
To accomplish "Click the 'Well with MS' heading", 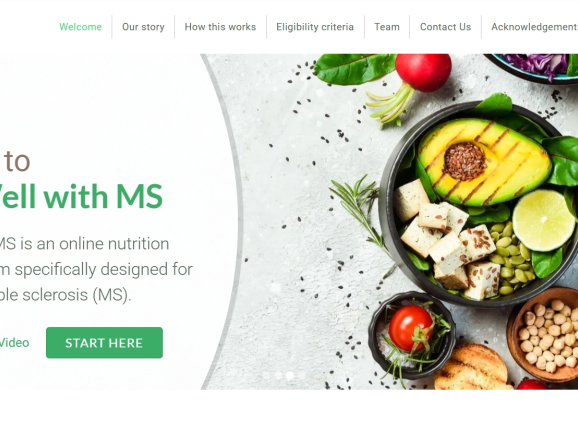I will click(81, 196).
